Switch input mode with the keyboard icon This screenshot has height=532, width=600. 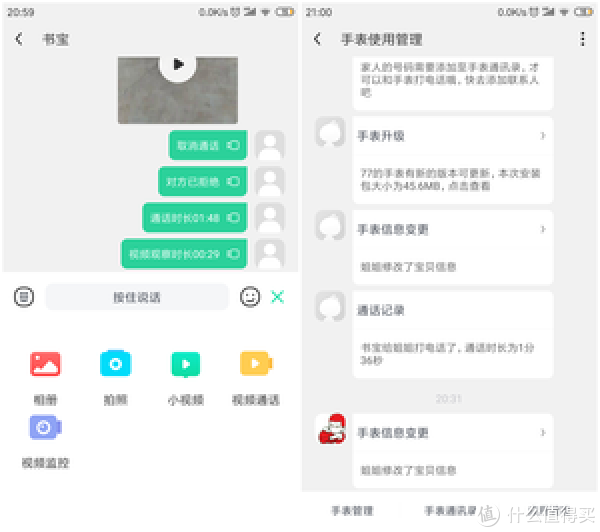click(x=24, y=297)
